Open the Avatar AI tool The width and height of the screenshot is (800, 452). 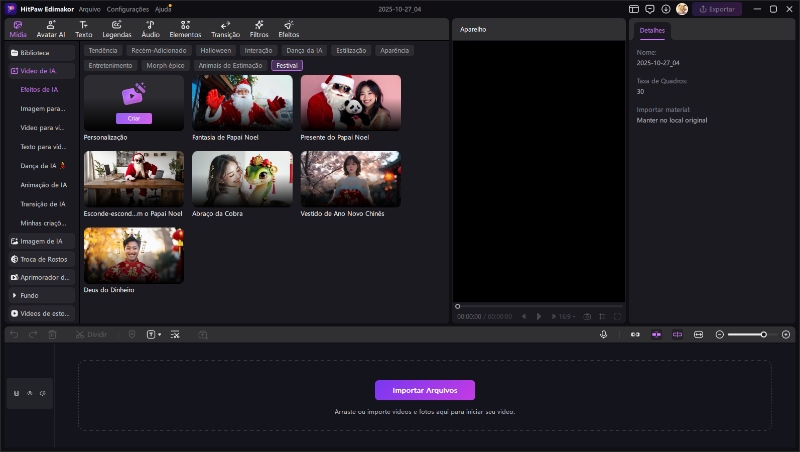pos(50,28)
